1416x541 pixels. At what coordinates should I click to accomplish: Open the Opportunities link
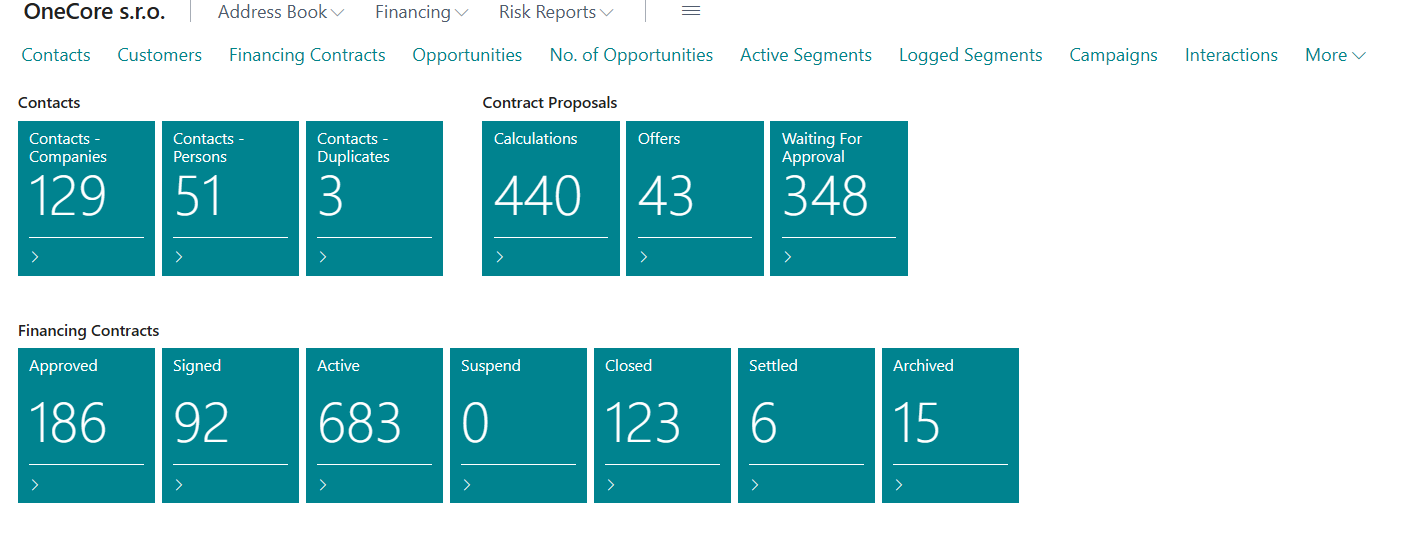click(467, 56)
